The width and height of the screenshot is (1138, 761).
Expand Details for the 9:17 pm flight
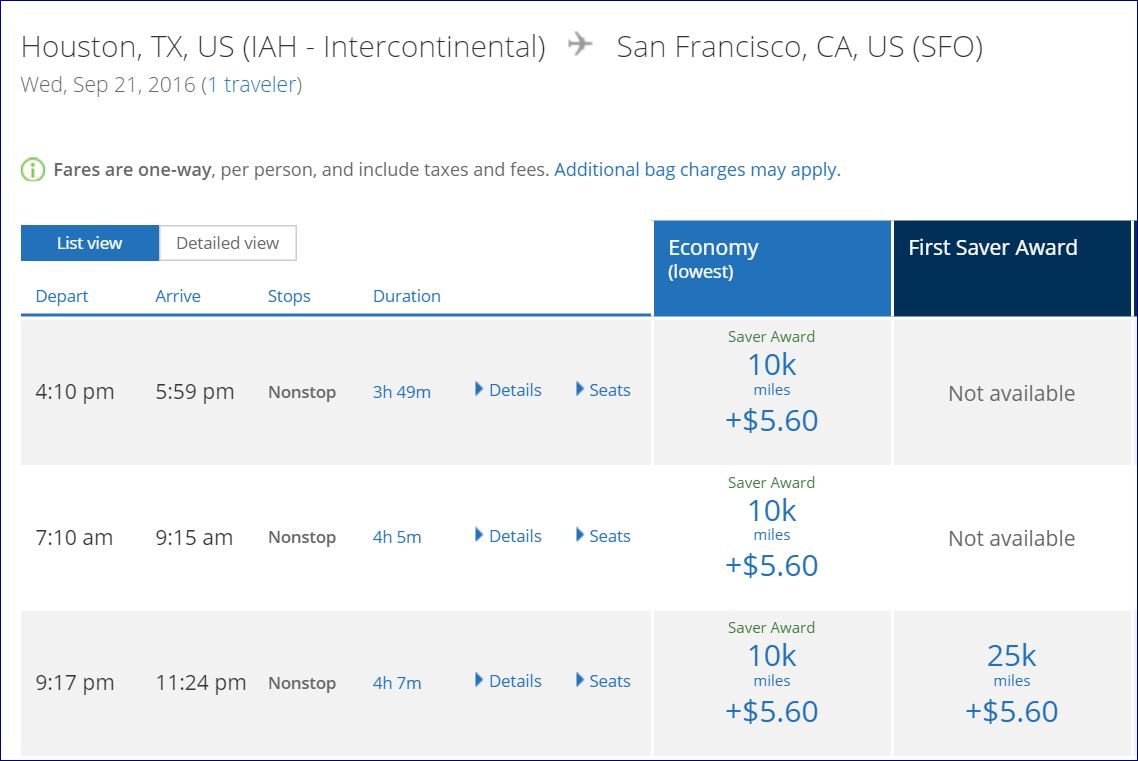click(x=508, y=681)
